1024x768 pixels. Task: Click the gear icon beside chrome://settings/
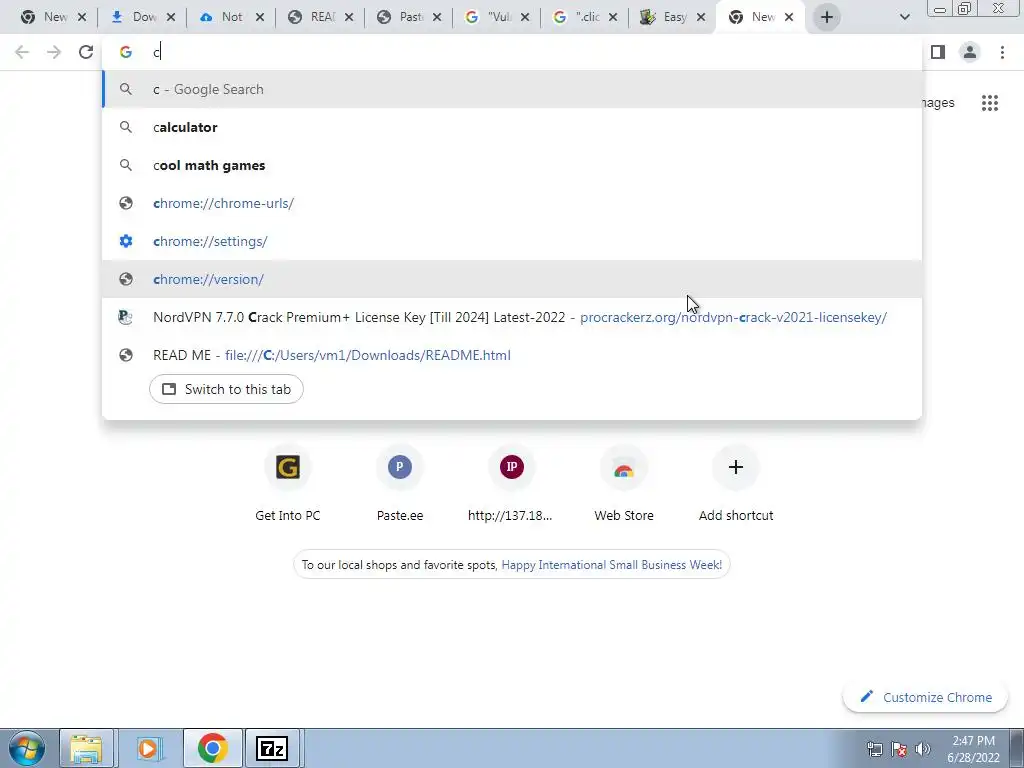tap(125, 241)
